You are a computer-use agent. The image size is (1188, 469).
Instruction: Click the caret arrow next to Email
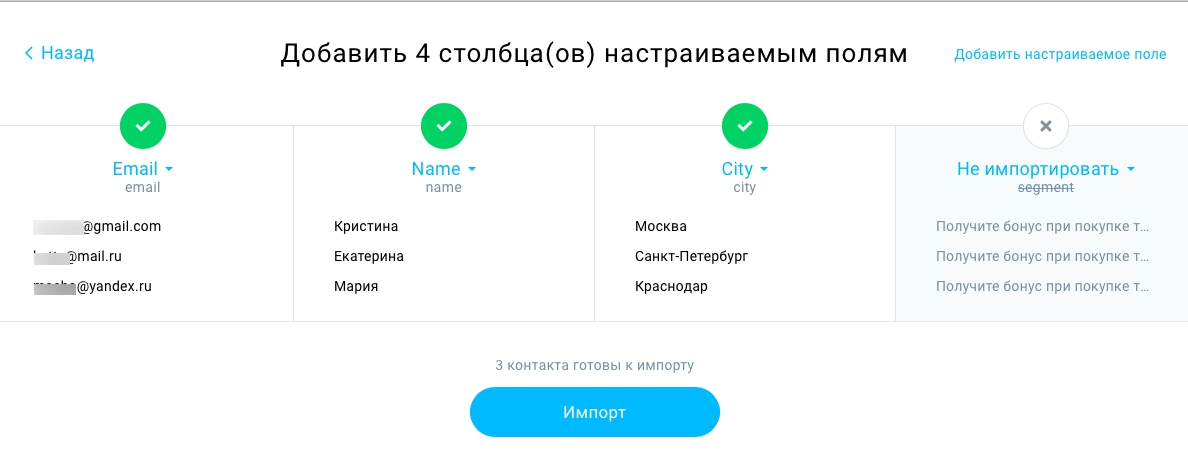(x=169, y=169)
